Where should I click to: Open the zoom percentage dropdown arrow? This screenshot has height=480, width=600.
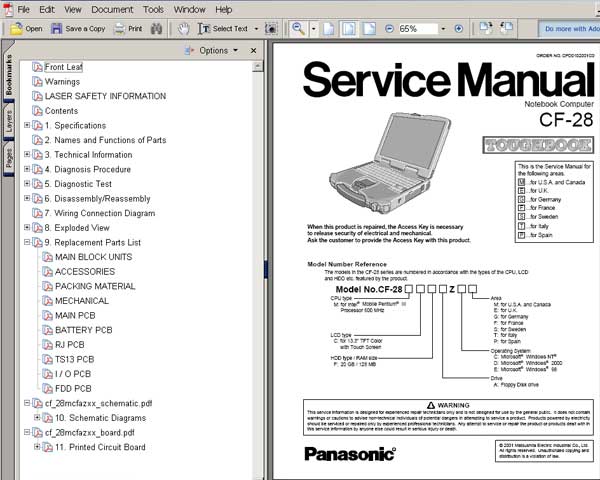click(443, 29)
